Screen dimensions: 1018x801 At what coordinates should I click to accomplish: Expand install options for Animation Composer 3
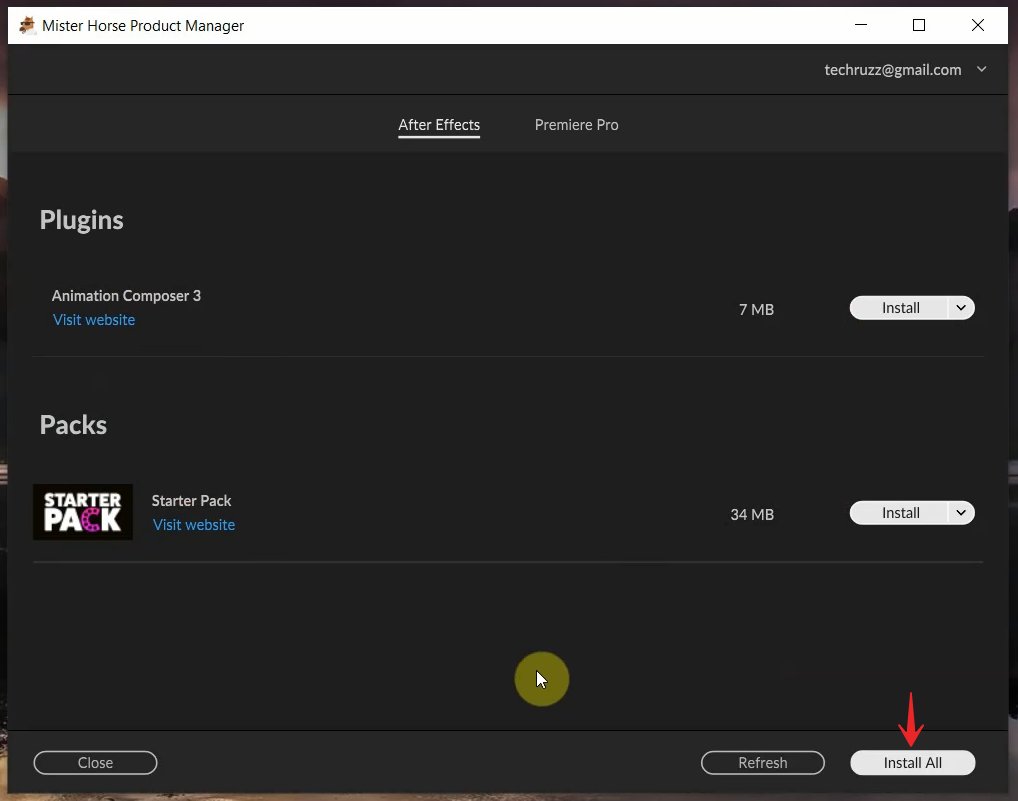pos(960,308)
